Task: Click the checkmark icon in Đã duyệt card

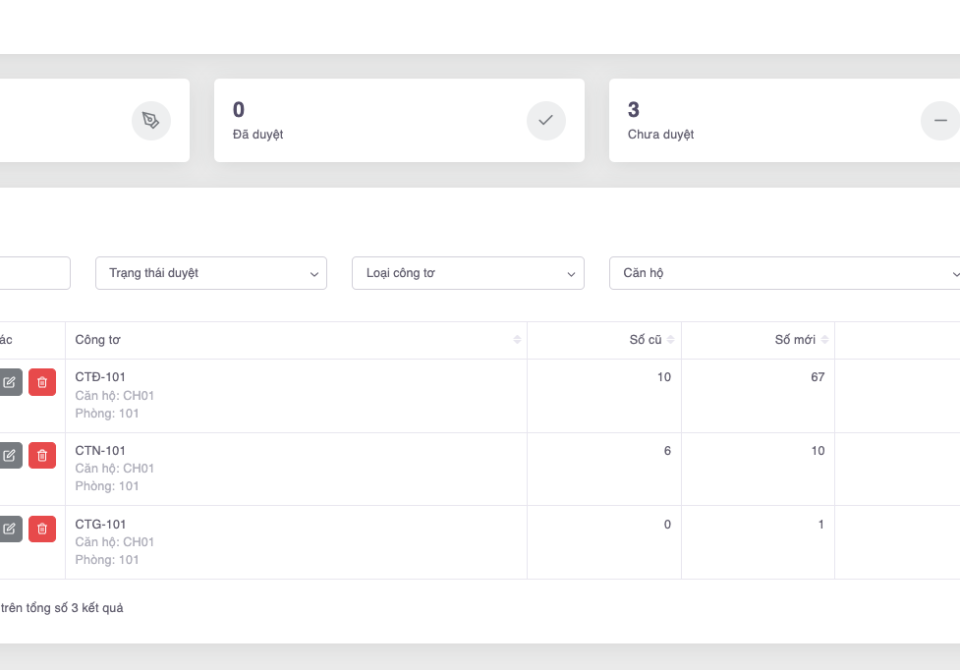Action: pyautogui.click(x=546, y=121)
